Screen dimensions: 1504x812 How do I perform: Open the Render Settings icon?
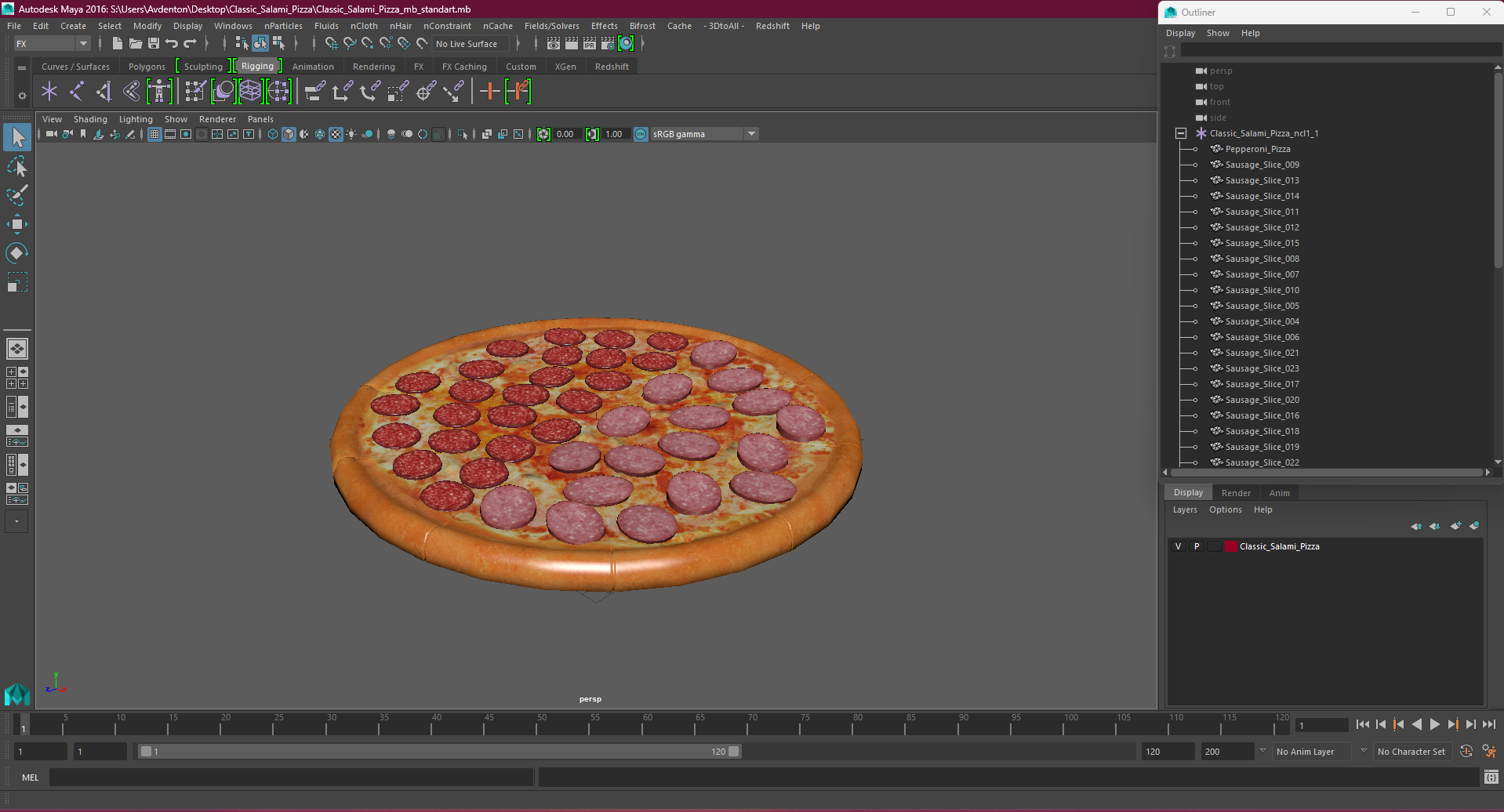[x=608, y=44]
